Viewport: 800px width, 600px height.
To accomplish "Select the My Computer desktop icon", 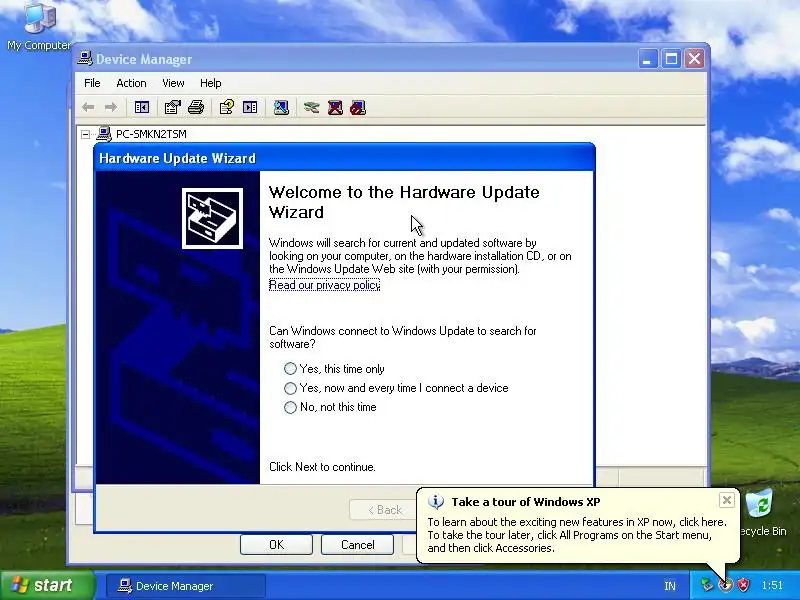I will click(x=39, y=27).
